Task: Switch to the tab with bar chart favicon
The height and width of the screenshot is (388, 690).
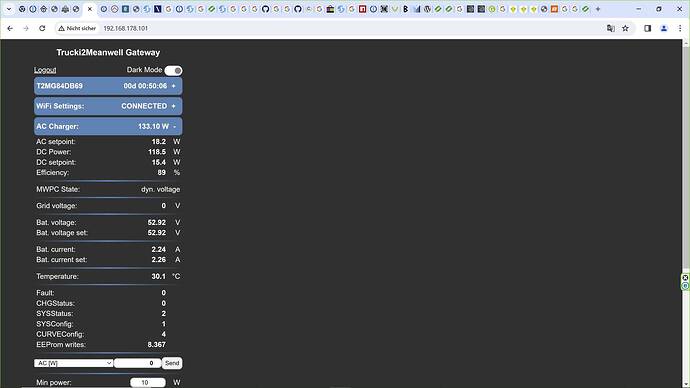Action: coord(416,9)
